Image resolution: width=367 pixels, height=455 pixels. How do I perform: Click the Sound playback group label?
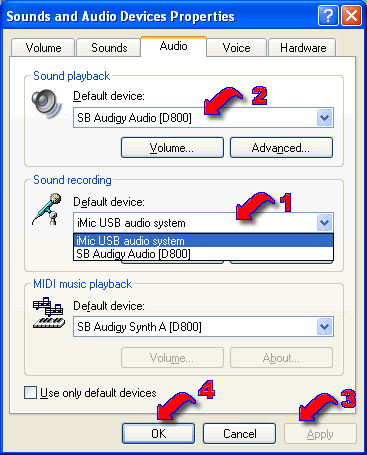coord(71,76)
